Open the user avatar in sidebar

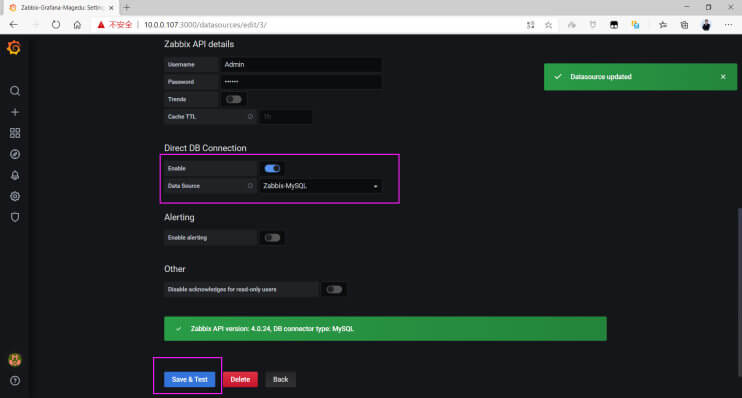point(15,360)
